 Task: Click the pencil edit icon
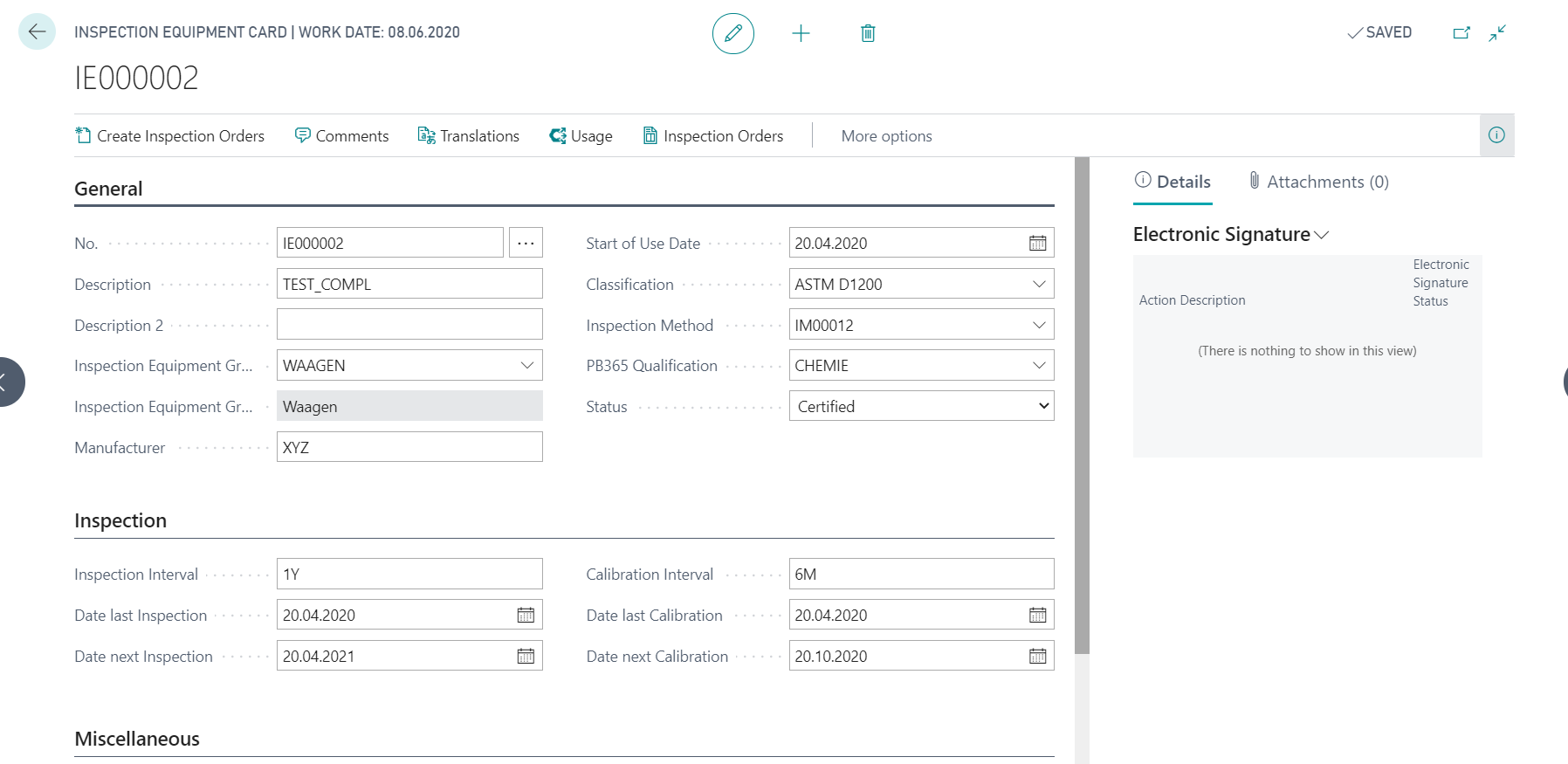tap(733, 33)
